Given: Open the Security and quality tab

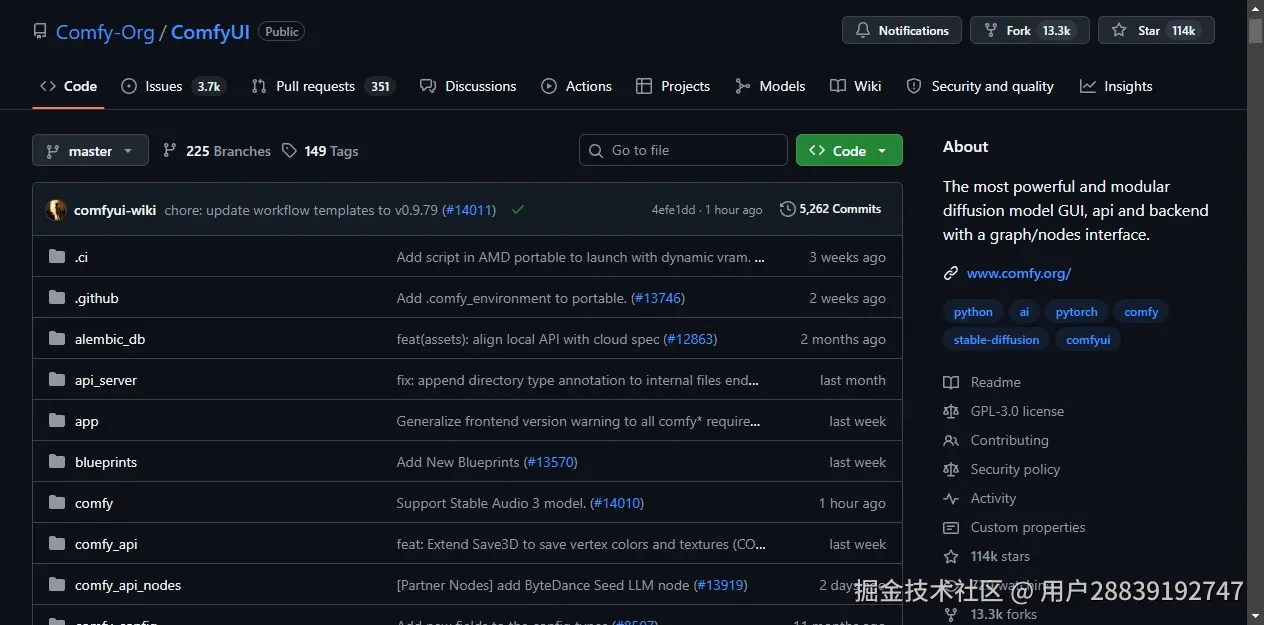Looking at the screenshot, I should coord(980,86).
